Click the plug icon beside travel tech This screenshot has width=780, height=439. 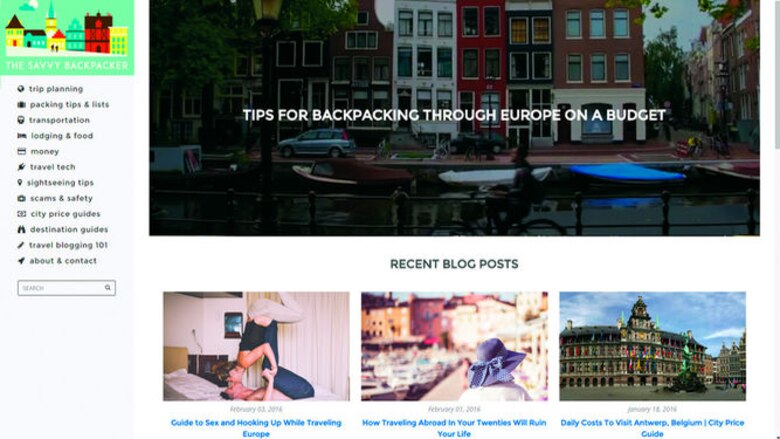(21, 167)
